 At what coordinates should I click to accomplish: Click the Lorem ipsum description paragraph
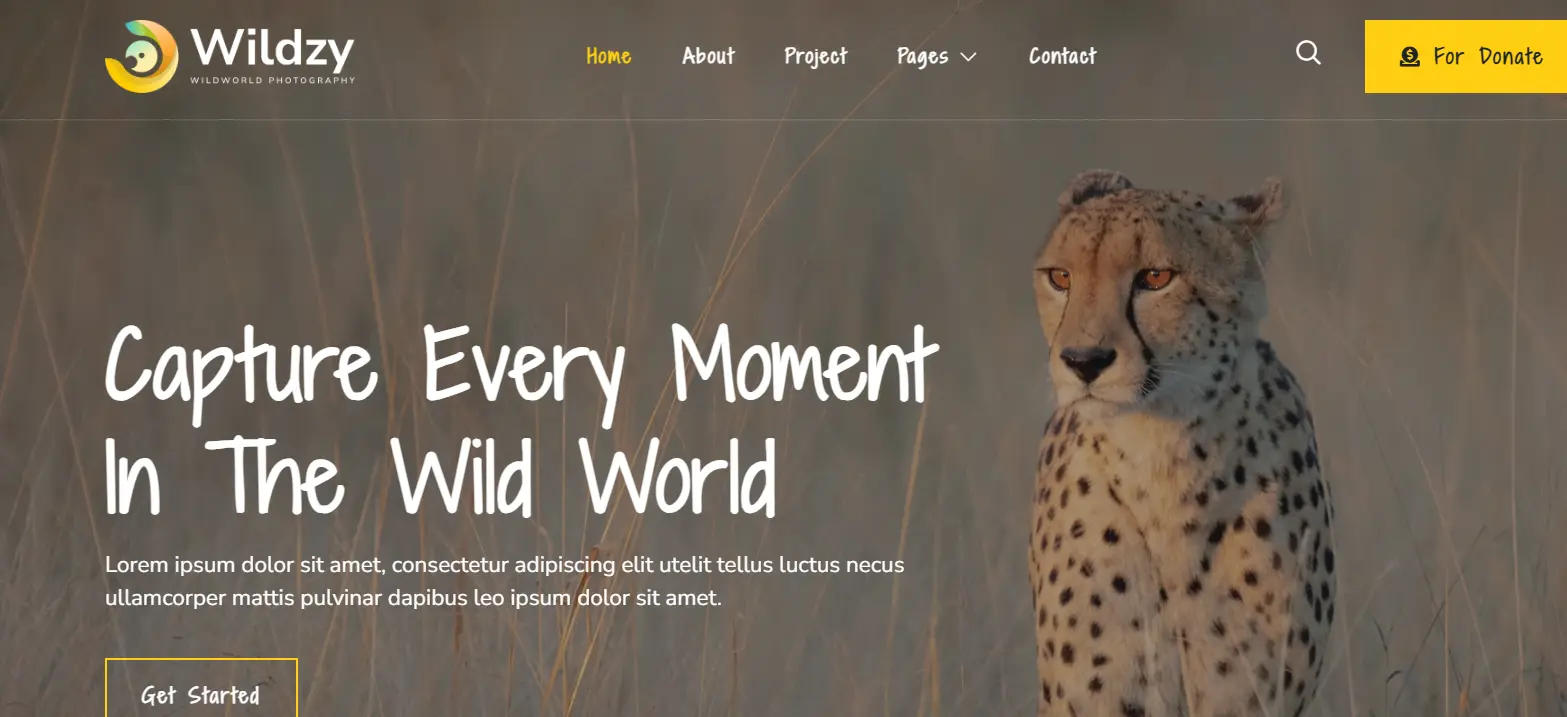tap(505, 582)
